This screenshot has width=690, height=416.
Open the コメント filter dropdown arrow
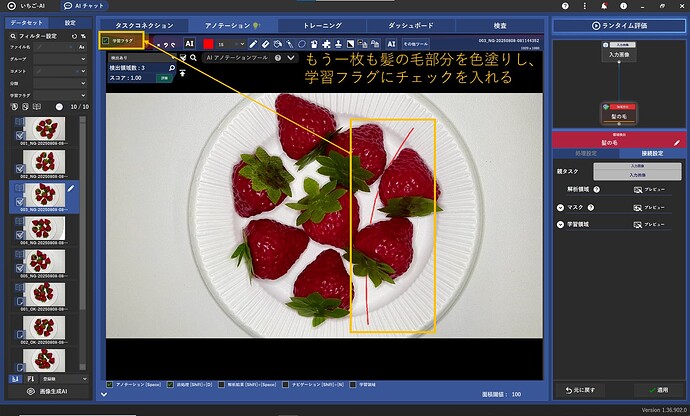83,71
